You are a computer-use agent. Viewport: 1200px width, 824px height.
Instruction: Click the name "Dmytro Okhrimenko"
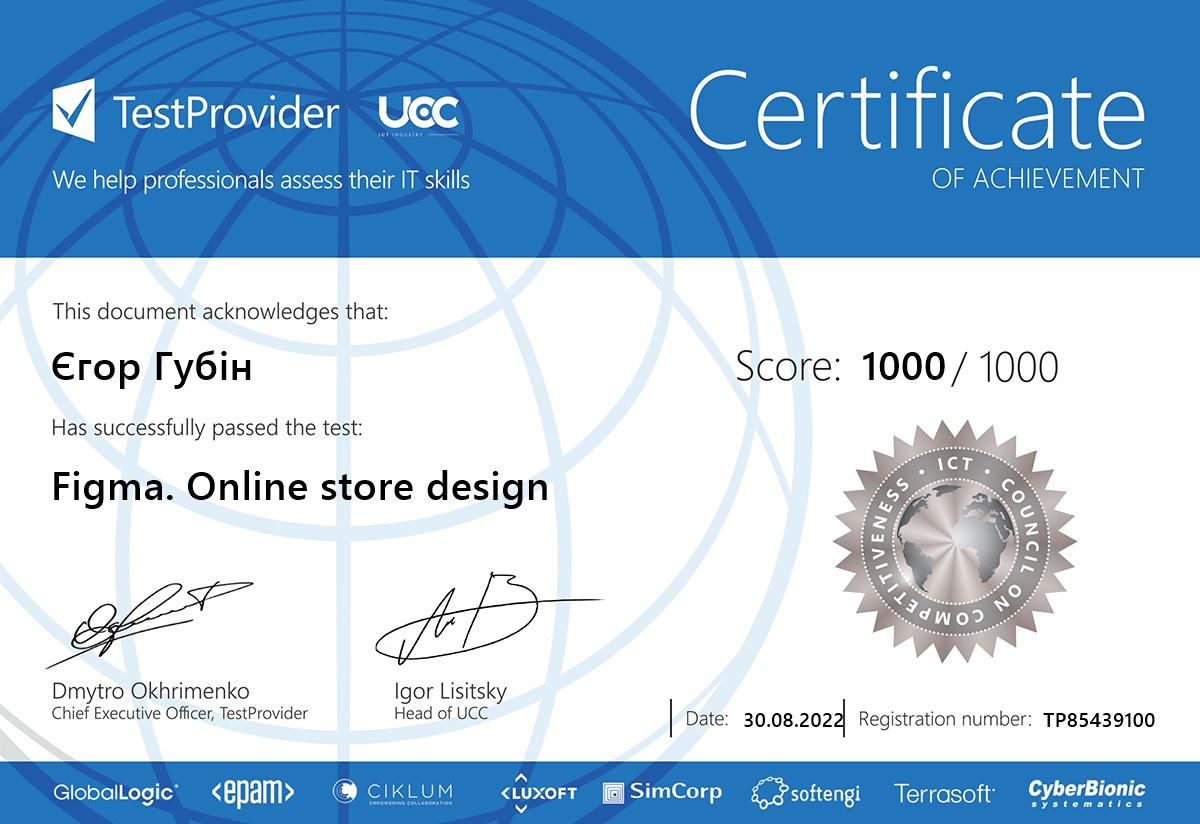[x=151, y=692]
